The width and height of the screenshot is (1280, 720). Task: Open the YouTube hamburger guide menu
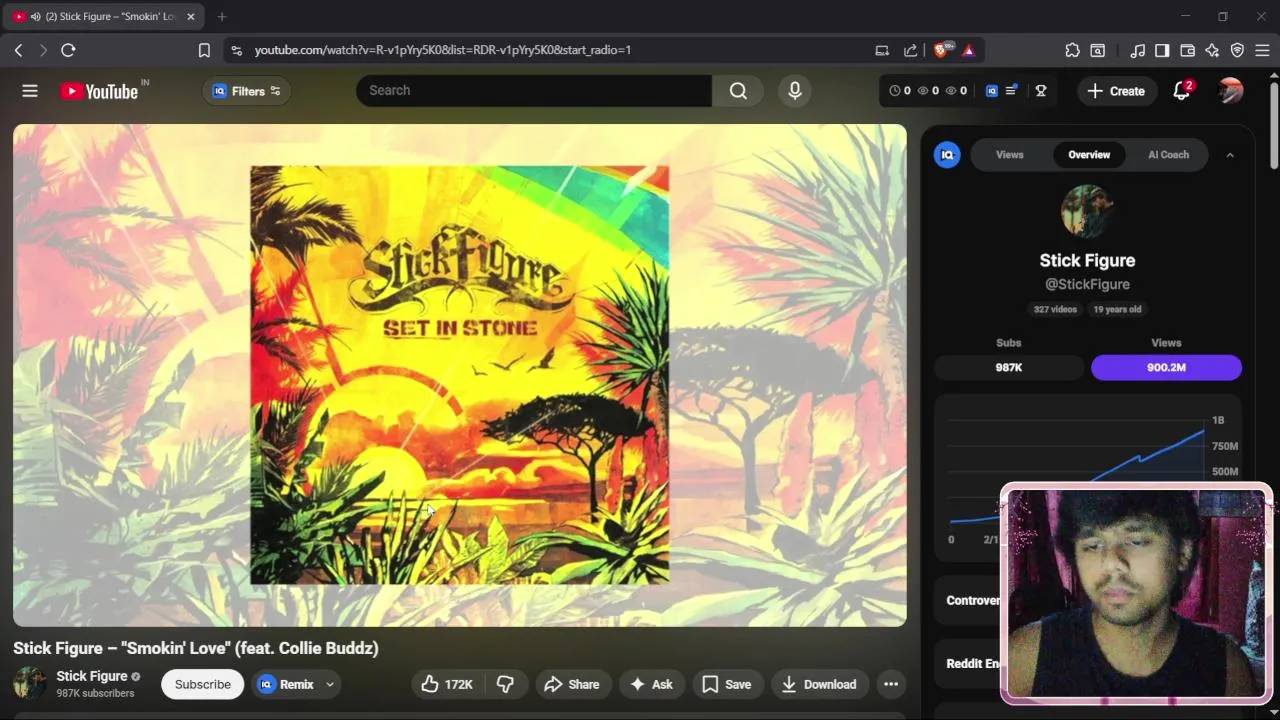pos(30,91)
